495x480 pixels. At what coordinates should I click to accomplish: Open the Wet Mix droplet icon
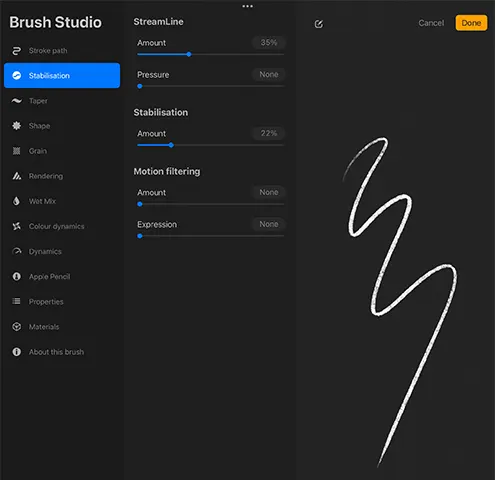(16, 201)
